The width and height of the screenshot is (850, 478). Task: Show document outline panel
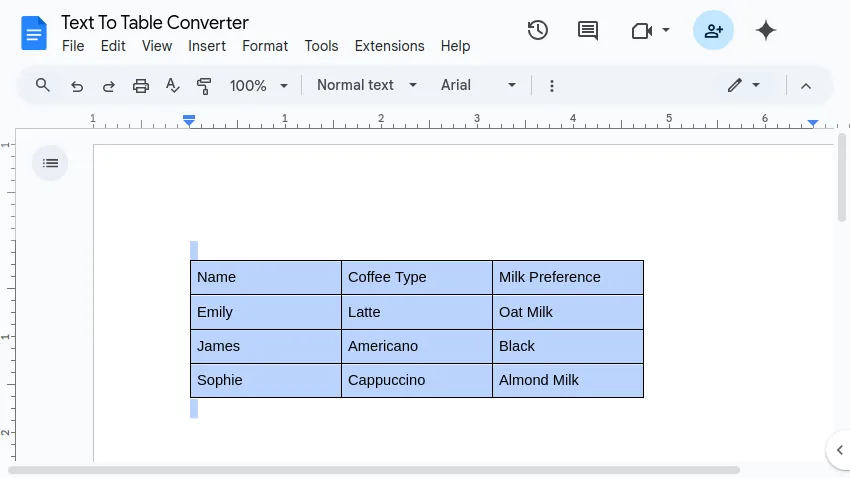coord(50,163)
